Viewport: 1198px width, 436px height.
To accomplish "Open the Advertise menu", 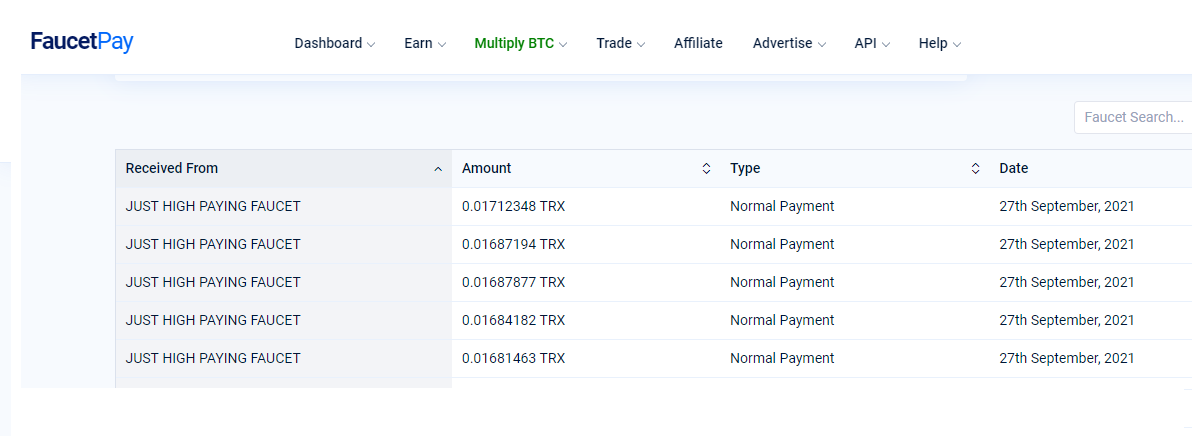I will pos(789,44).
